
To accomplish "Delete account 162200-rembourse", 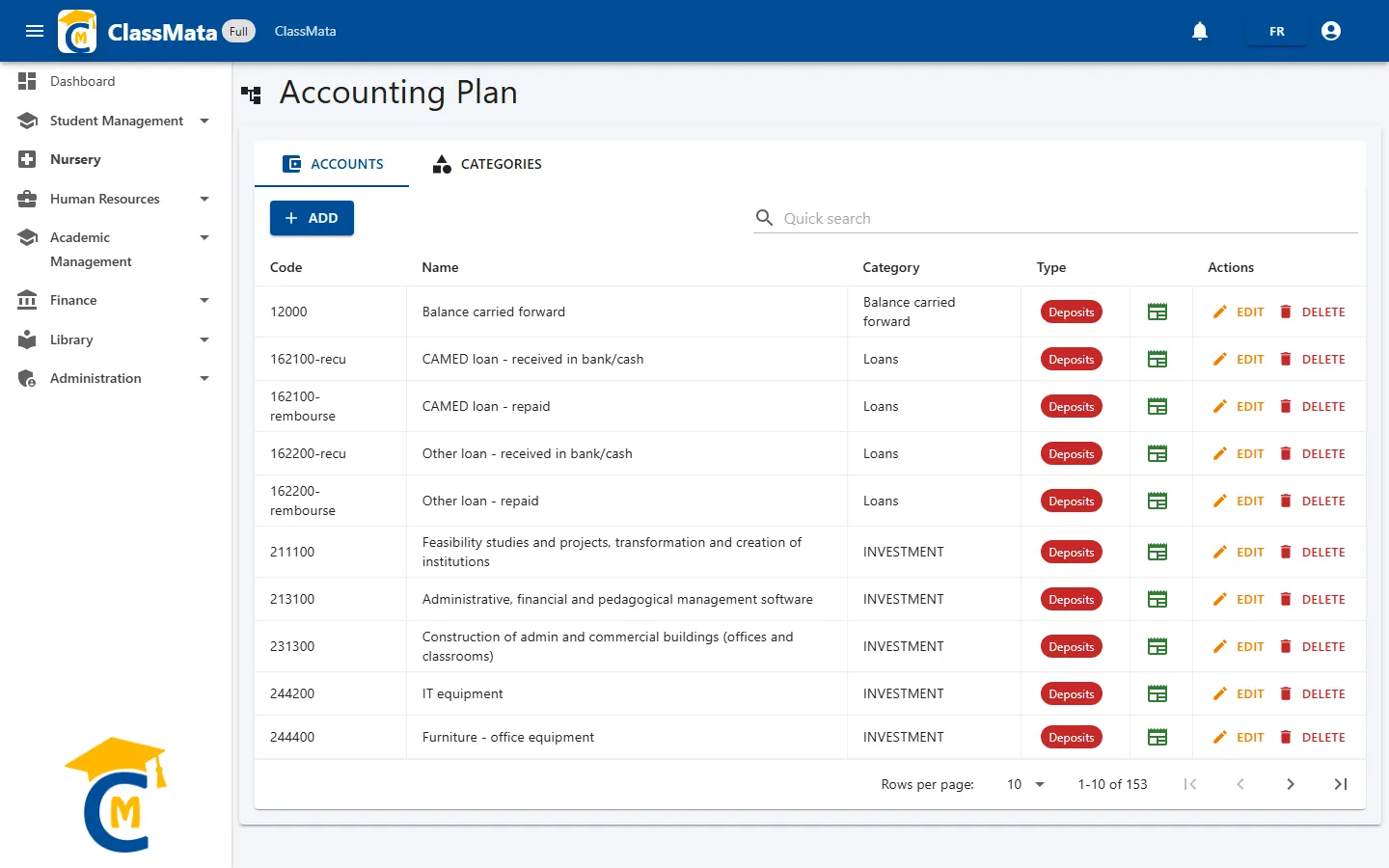I will point(1312,501).
